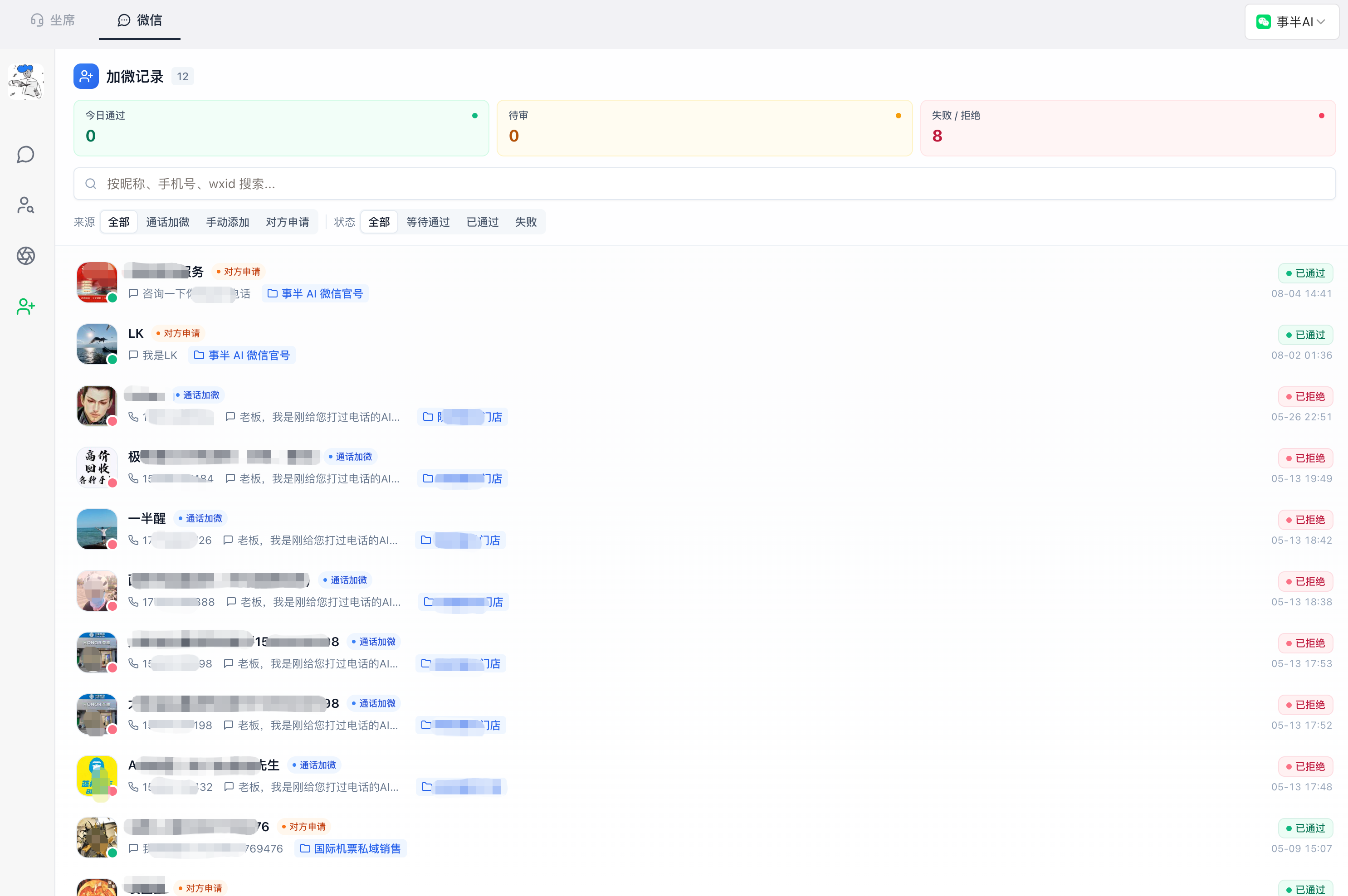The image size is (1348, 896).
Task: Click the timestamp 05-13 17:53
Action: (1302, 664)
